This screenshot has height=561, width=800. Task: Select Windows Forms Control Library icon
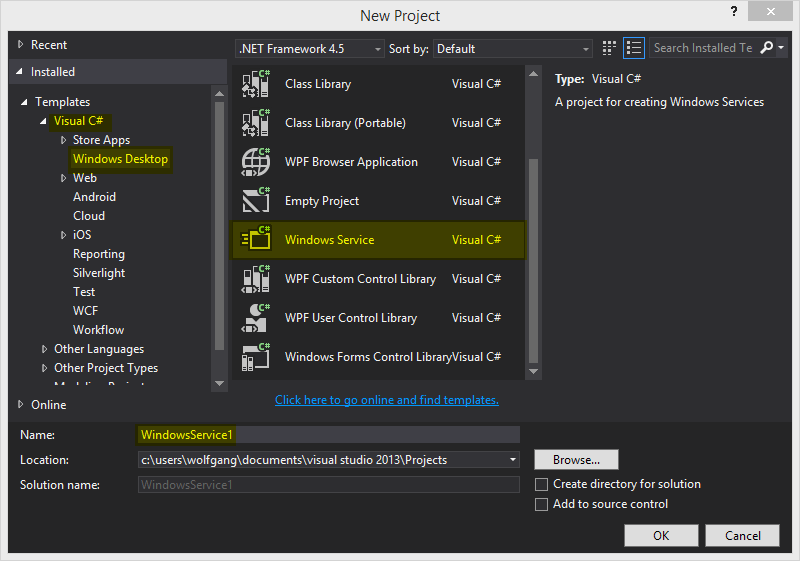256,357
